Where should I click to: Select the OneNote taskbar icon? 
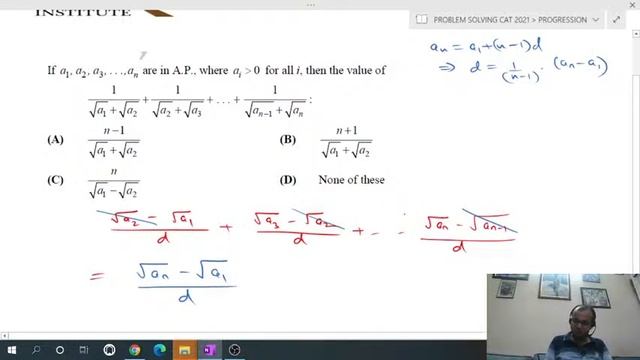coord(209,350)
